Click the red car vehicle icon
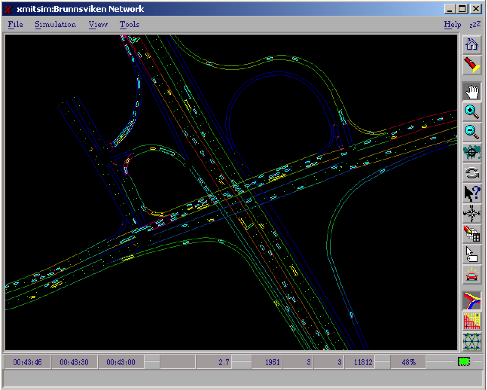487x390 pixels. click(x=472, y=275)
